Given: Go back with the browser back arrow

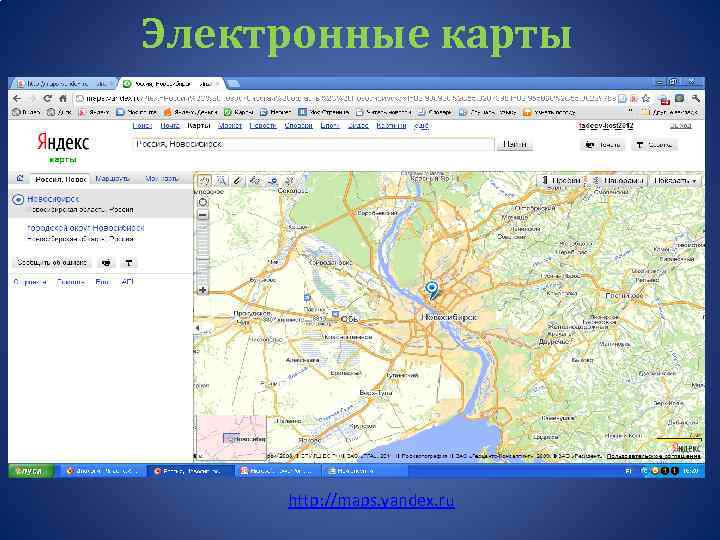Looking at the screenshot, I should [17, 98].
